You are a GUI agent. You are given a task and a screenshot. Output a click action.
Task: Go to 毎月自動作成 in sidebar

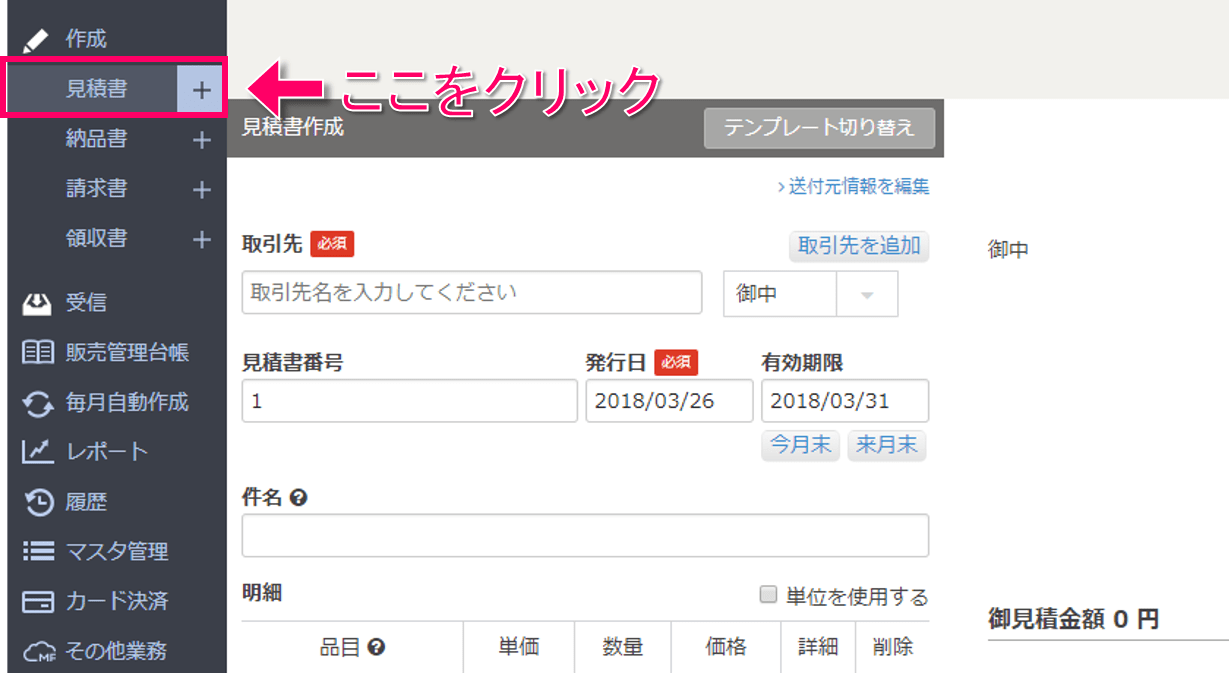126,403
